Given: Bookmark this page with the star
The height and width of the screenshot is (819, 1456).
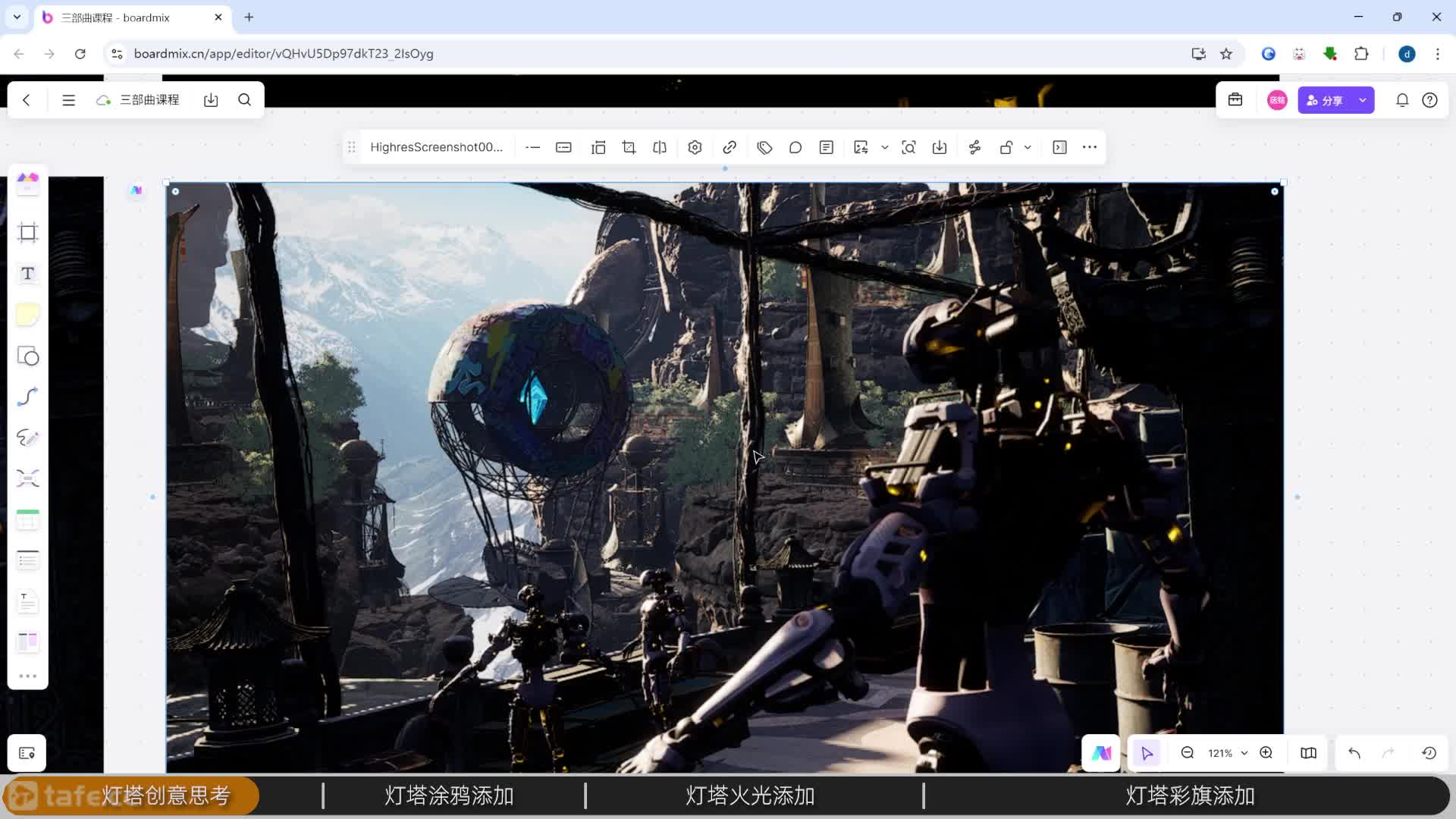Looking at the screenshot, I should point(1226,54).
